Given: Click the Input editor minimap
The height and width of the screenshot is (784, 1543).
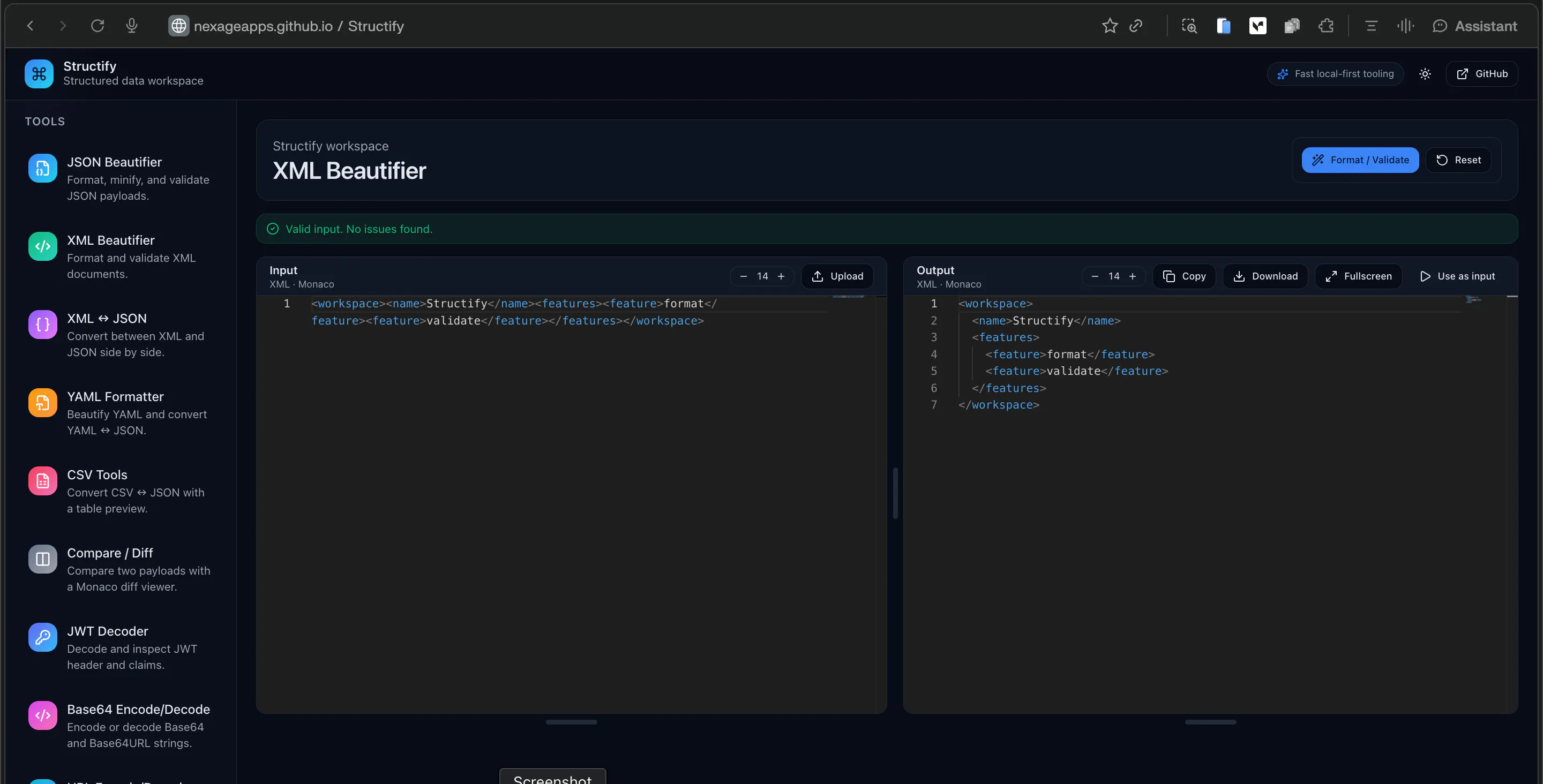Looking at the screenshot, I should click(x=848, y=297).
